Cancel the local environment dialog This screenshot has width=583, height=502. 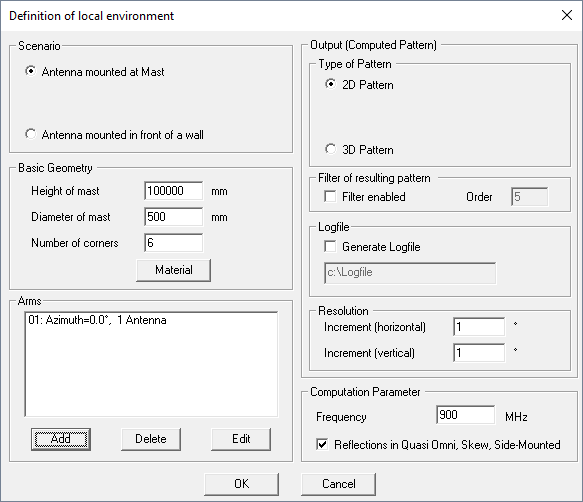(338, 484)
